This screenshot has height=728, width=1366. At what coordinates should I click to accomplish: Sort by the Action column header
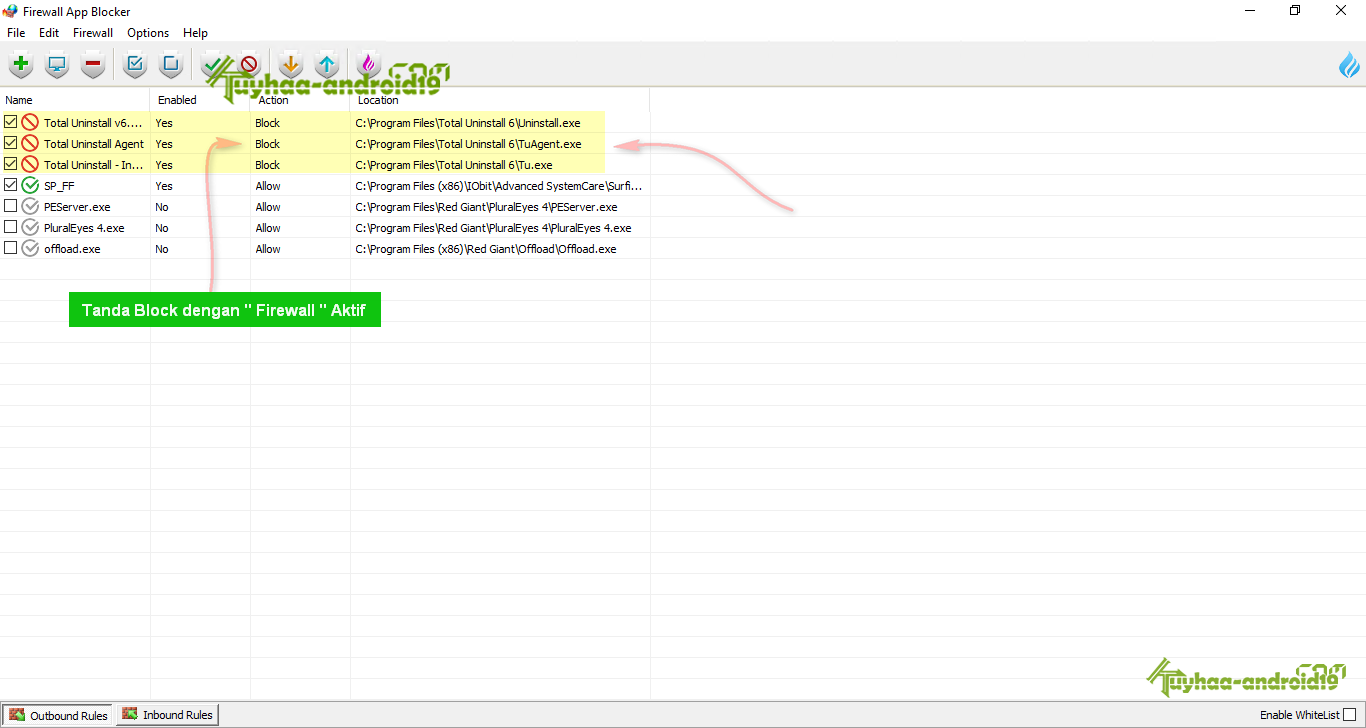[300, 100]
